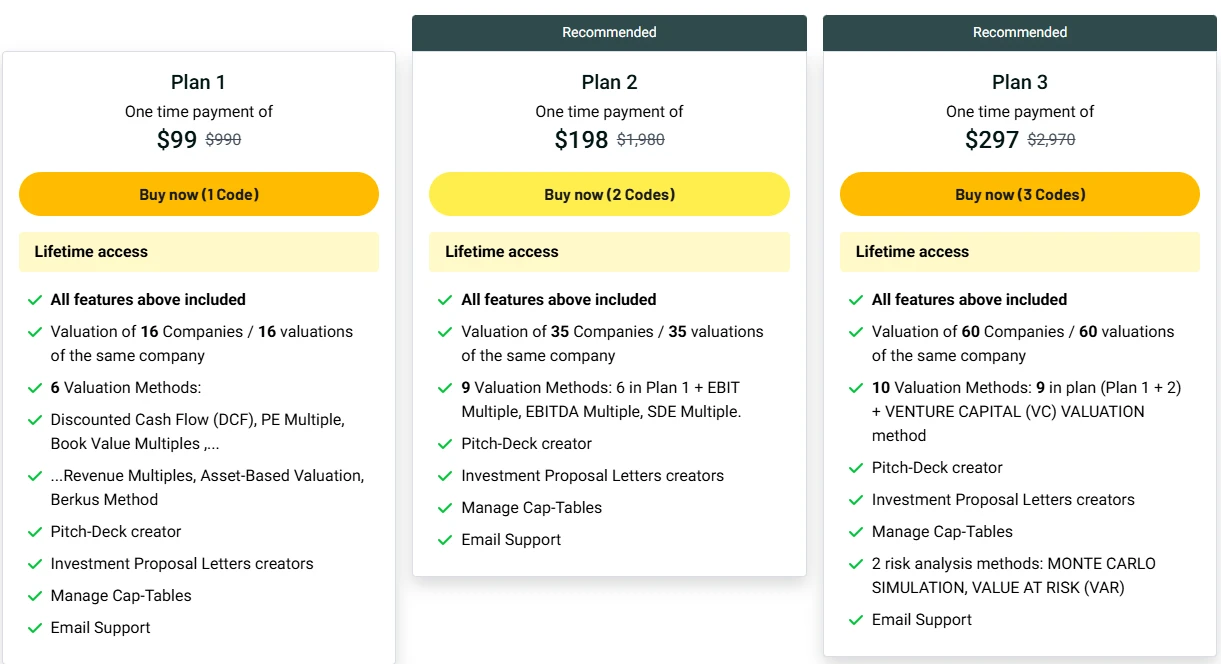Click checkmark next to Plan 2 Pitch-Deck creator
The height and width of the screenshot is (664, 1221).
pos(445,444)
